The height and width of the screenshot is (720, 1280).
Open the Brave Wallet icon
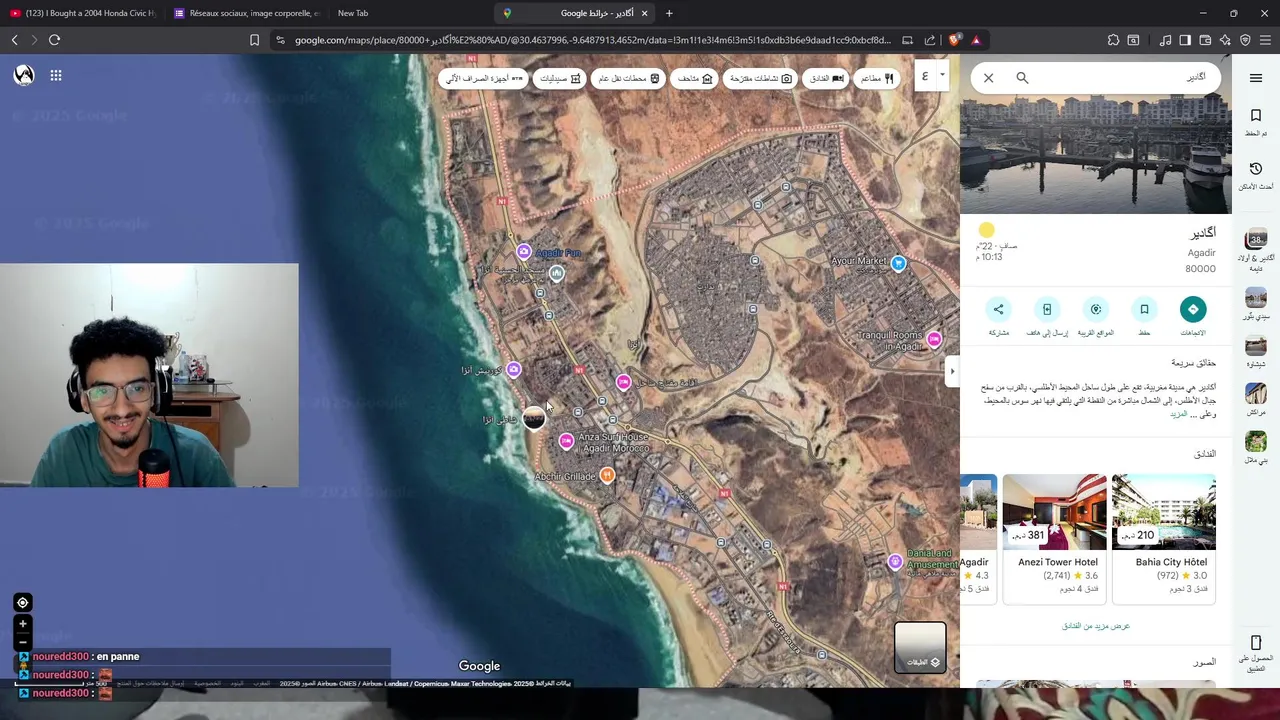pos(1205,40)
